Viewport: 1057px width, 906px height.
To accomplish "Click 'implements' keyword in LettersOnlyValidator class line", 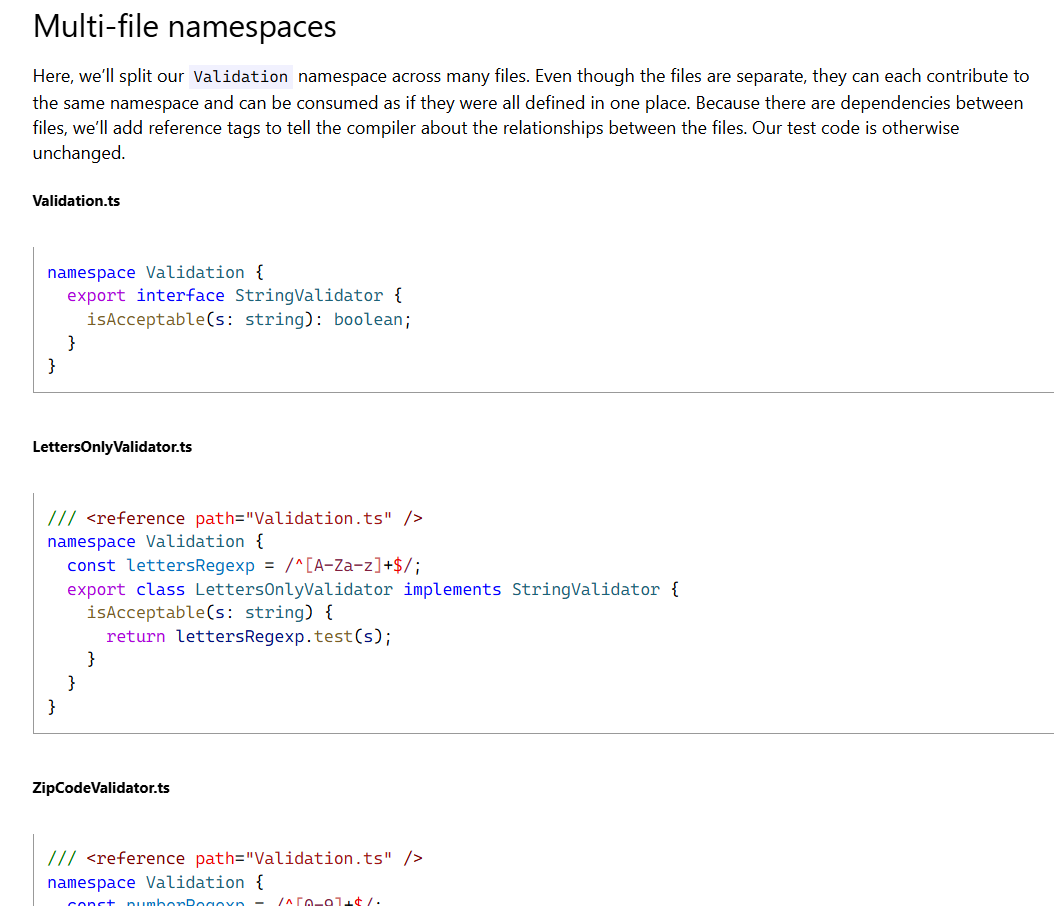I will click(452, 590).
